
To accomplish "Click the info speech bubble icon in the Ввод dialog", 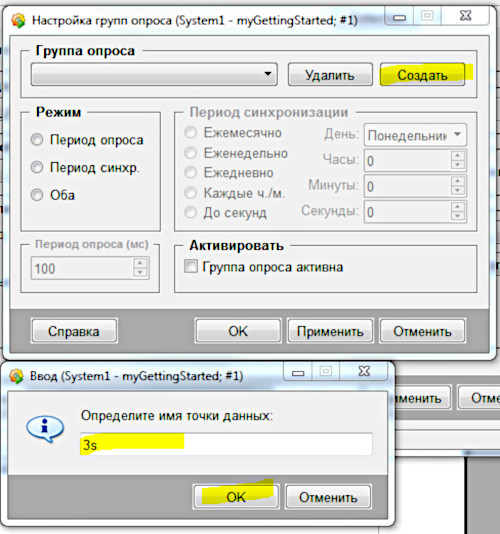I will pyautogui.click(x=45, y=428).
